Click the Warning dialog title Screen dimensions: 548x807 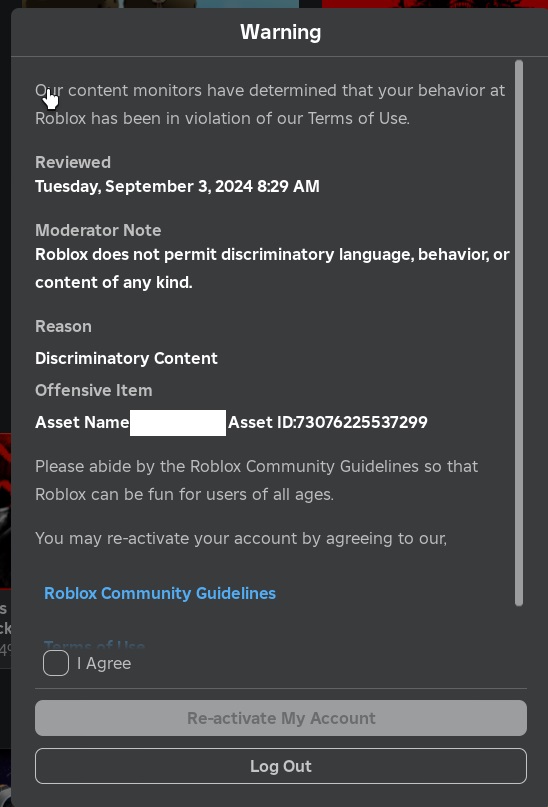tap(280, 32)
